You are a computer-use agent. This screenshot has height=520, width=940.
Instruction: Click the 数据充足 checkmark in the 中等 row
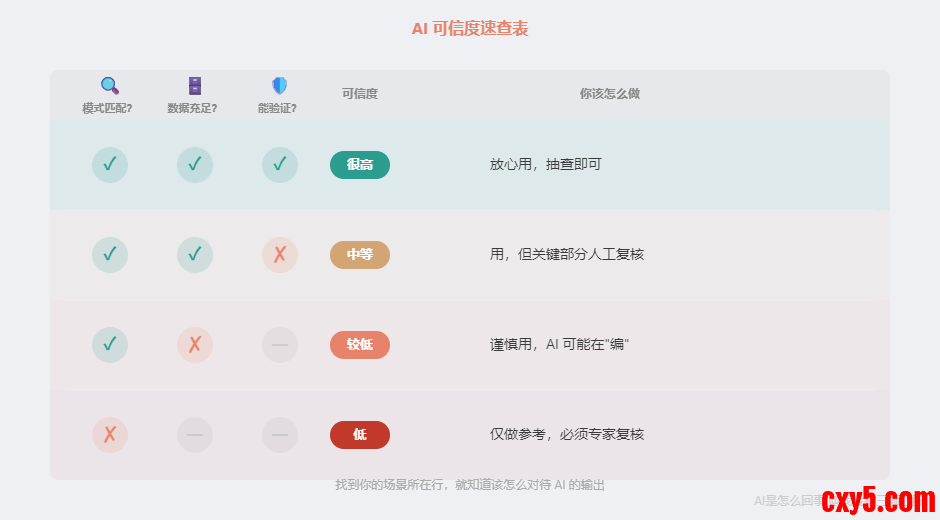click(x=195, y=255)
